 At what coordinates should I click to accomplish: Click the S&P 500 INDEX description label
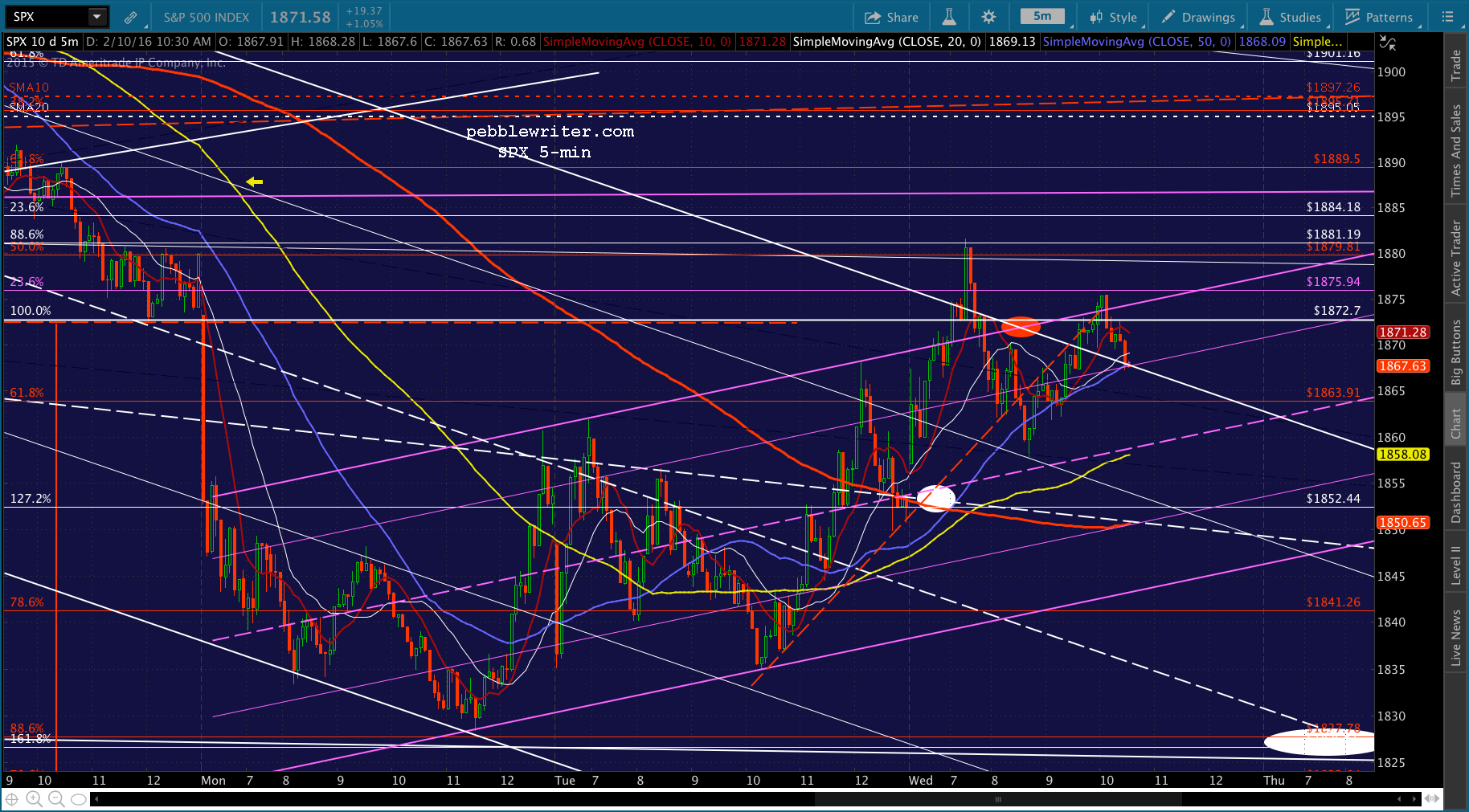pyautogui.click(x=207, y=17)
